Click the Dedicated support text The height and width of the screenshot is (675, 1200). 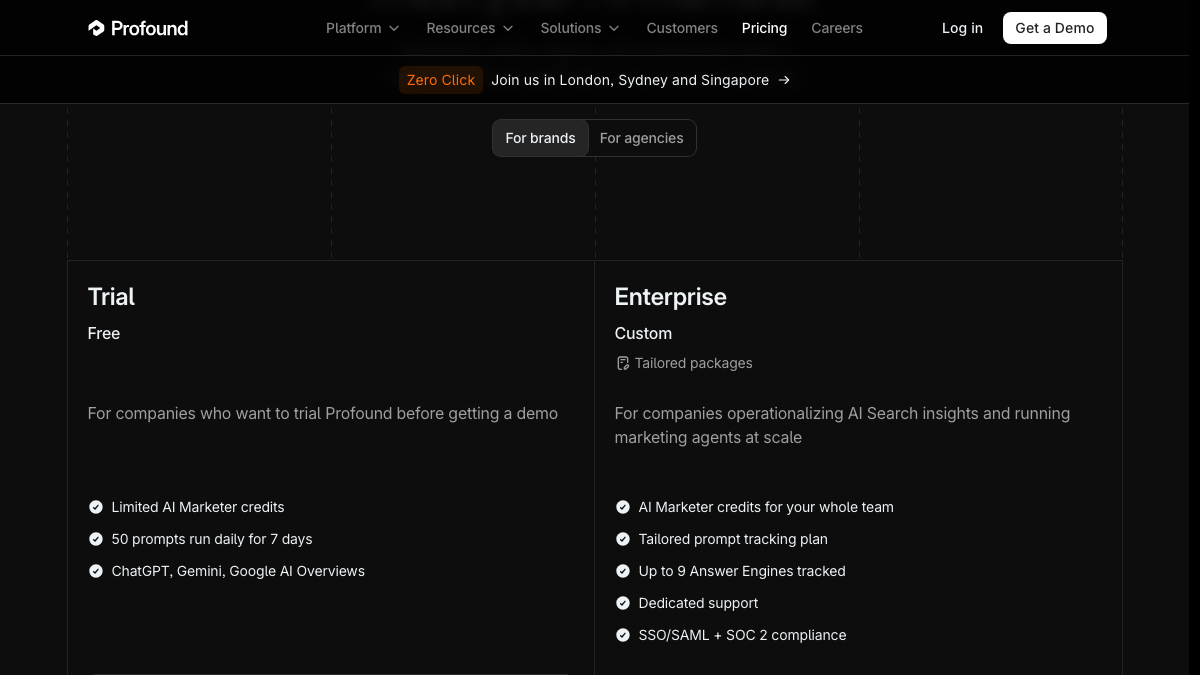(698, 603)
